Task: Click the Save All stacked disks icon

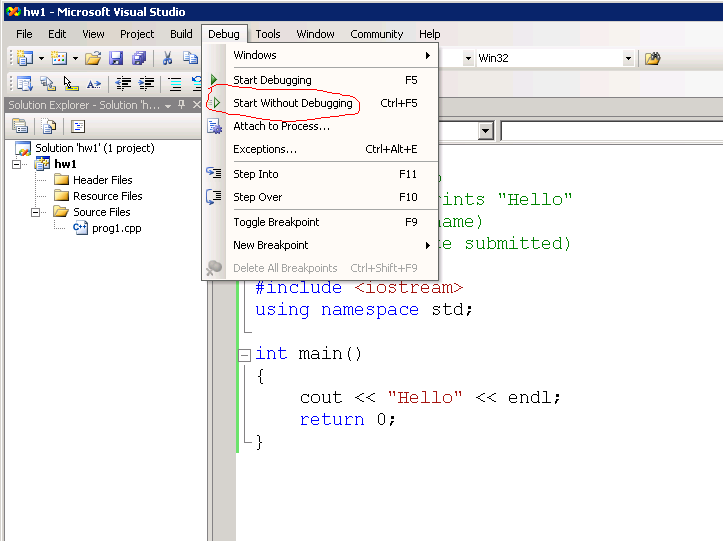Action: 139,58
